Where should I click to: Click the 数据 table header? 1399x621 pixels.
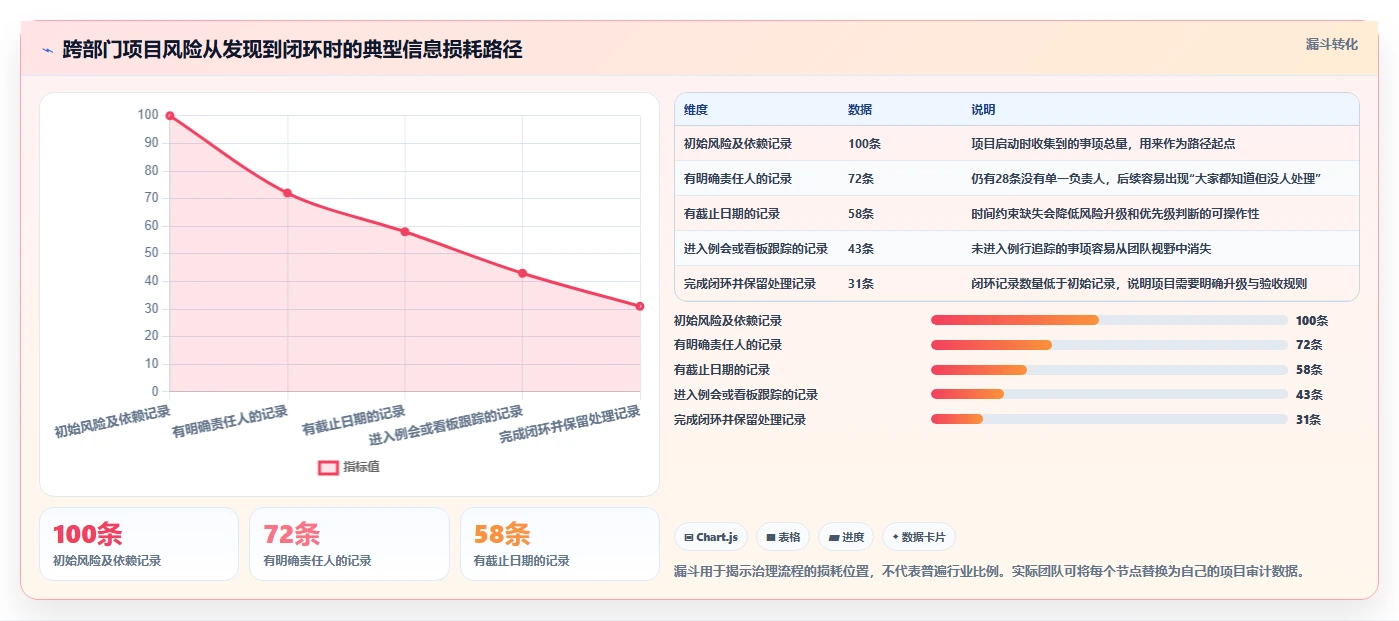860,110
